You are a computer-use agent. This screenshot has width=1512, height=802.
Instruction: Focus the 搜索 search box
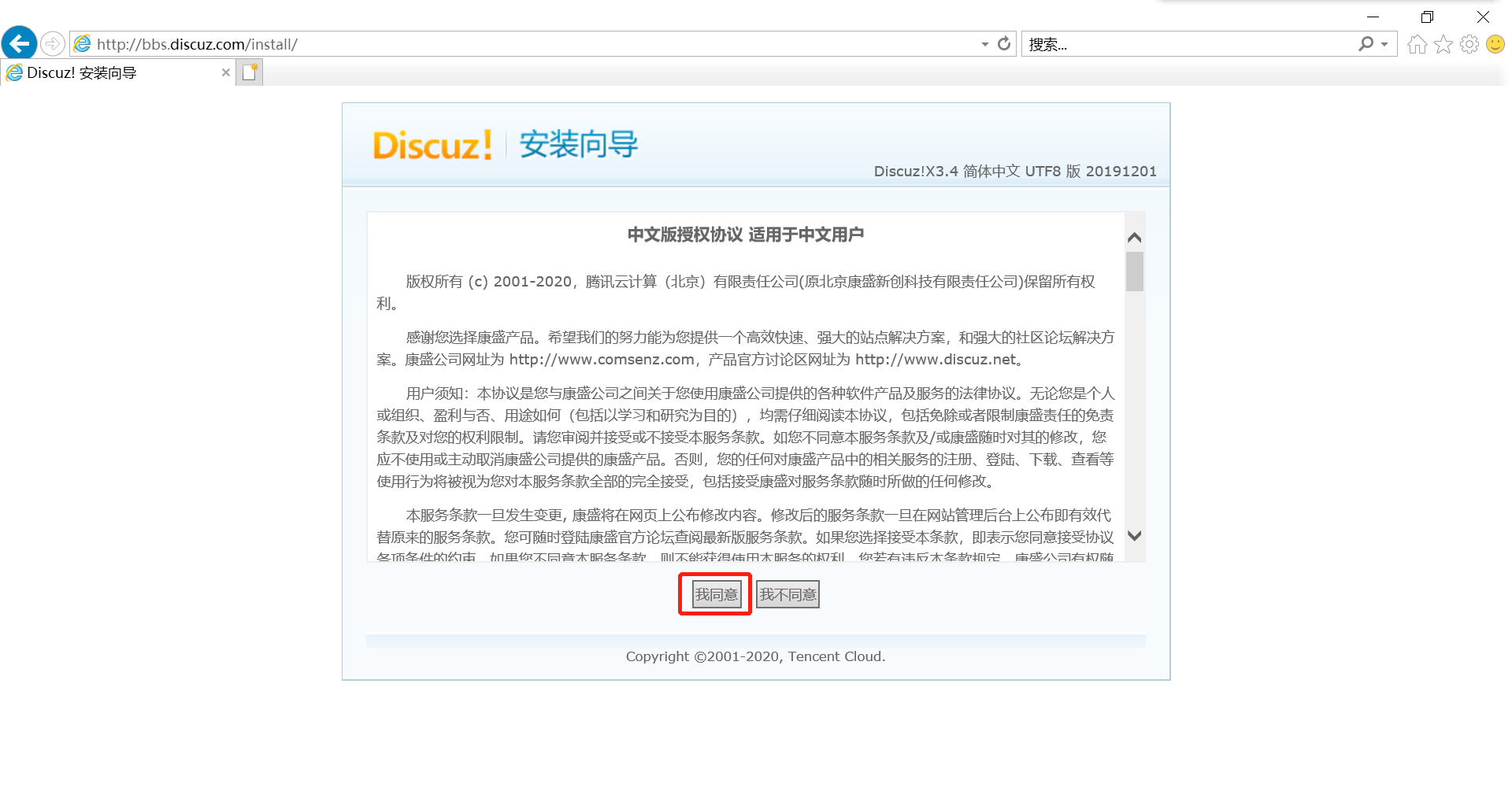(1189, 44)
